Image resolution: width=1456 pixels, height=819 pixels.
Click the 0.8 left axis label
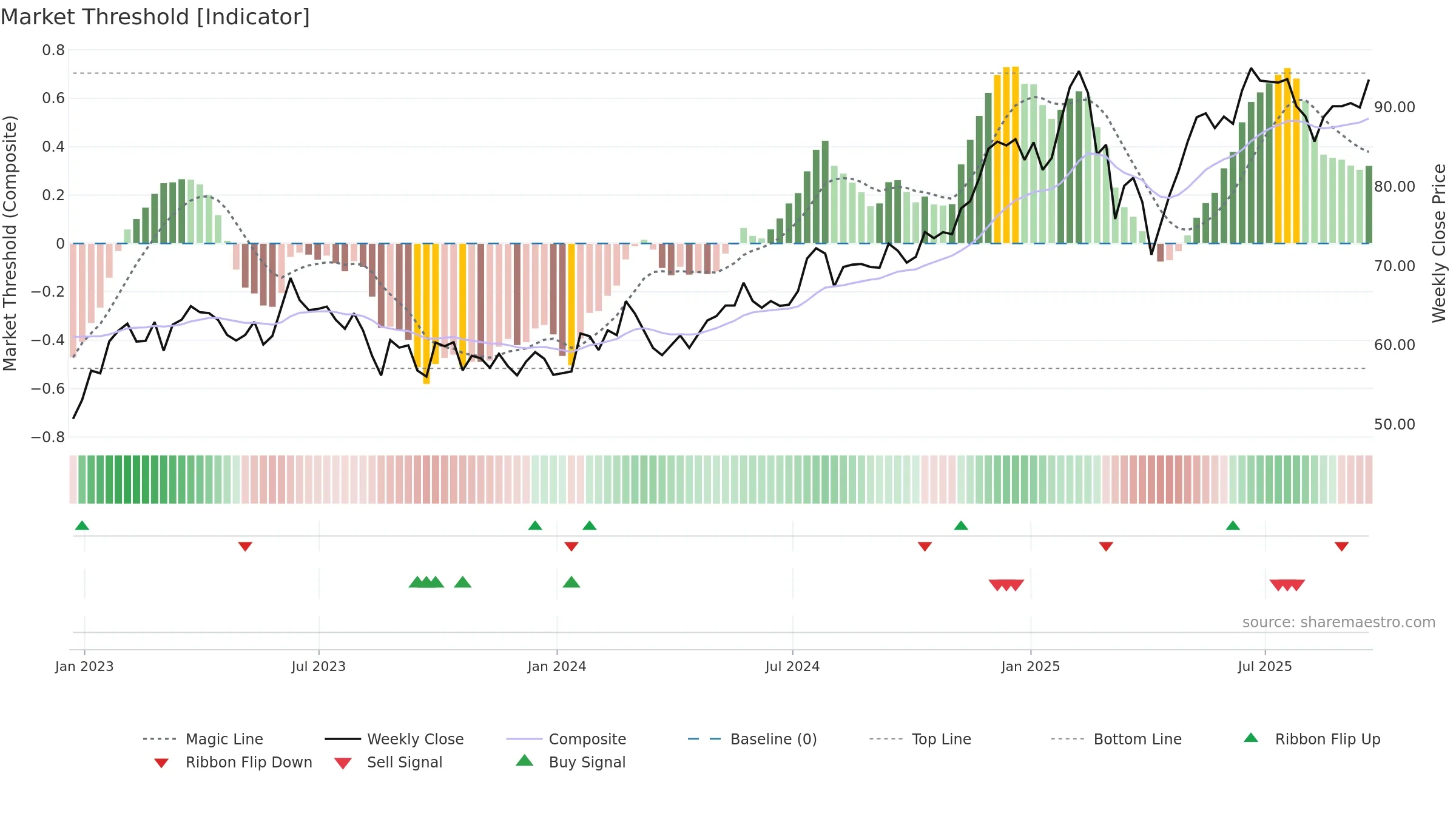53,50
